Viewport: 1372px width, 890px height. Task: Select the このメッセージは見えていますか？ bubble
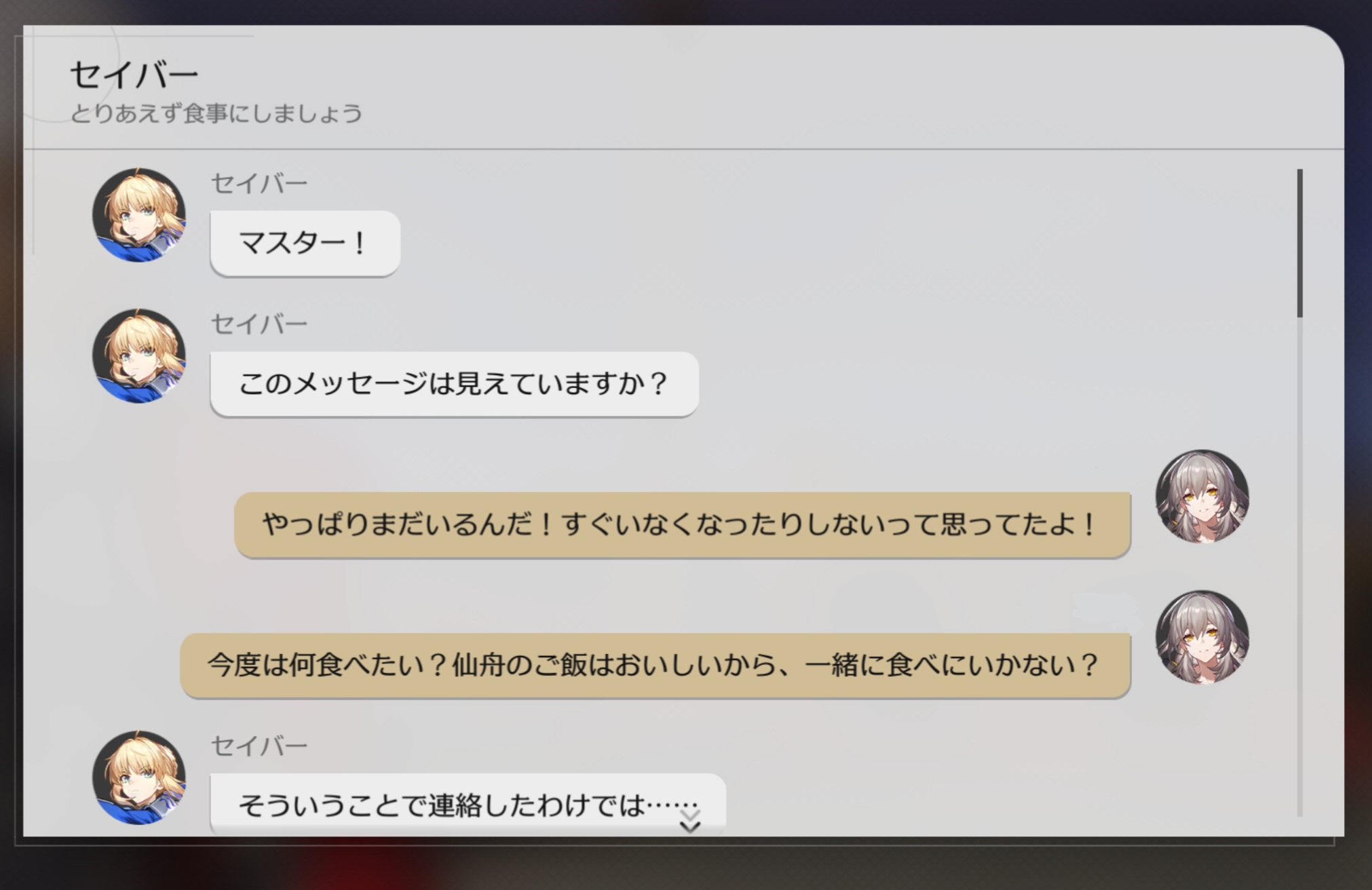(455, 384)
